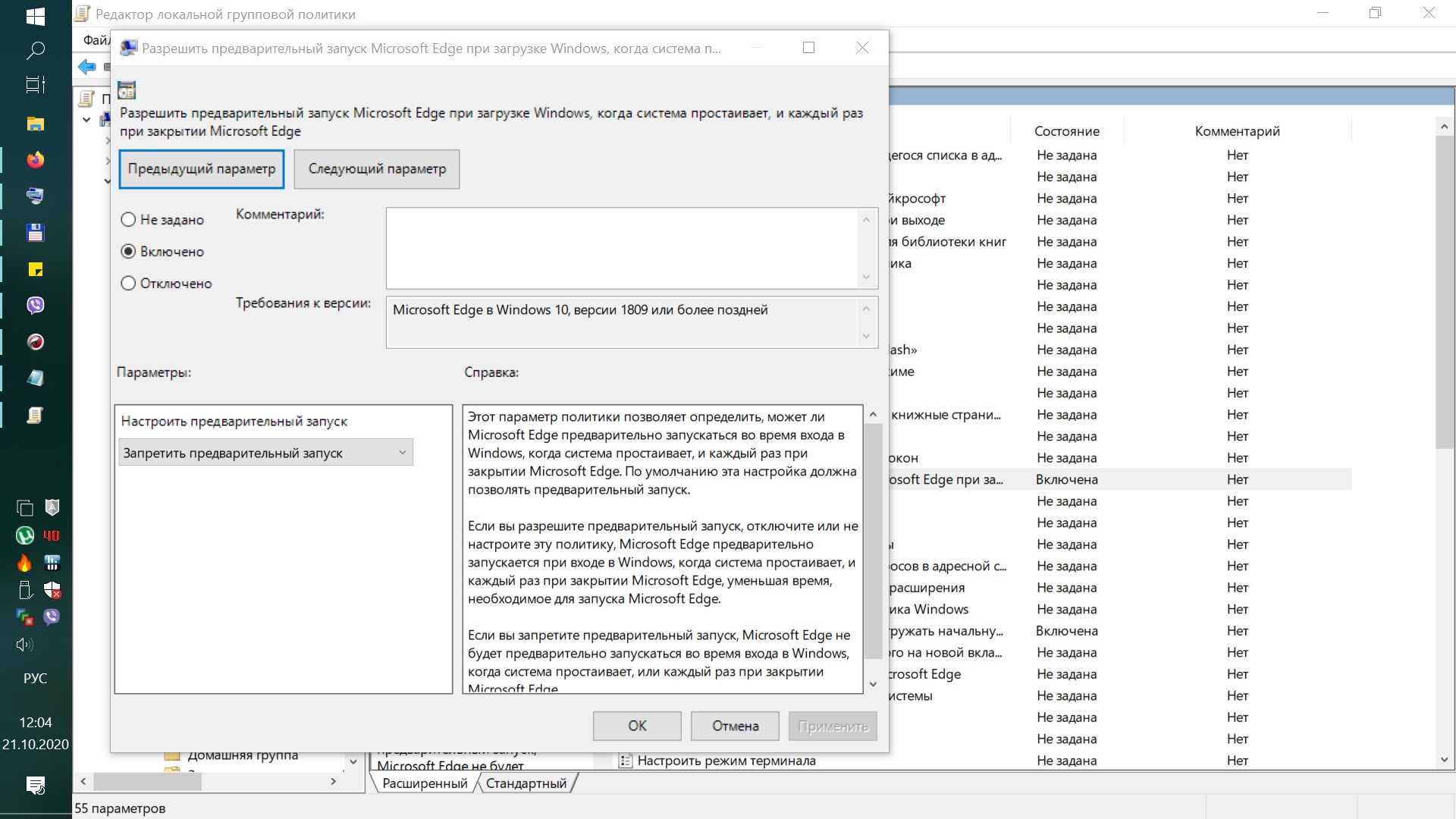This screenshot has width=1456, height=819.
Task: Collapse the top tree node chevron
Action: (86, 120)
